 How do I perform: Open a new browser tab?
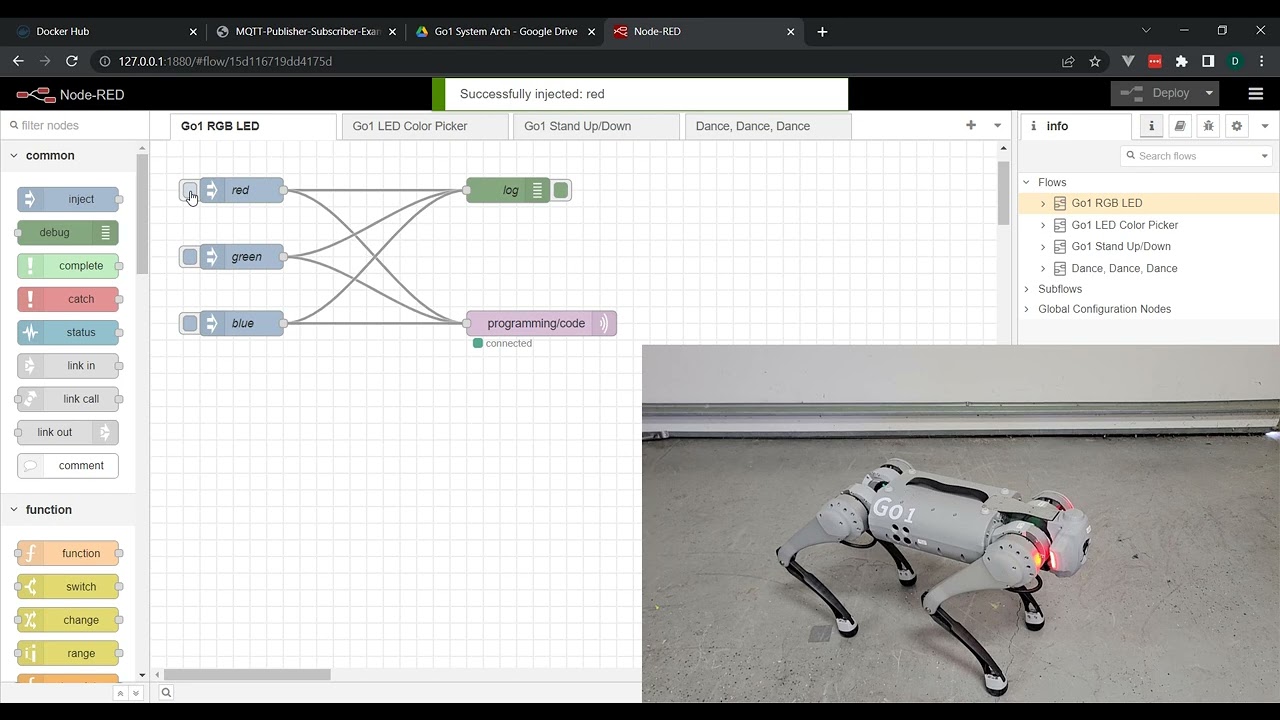pyautogui.click(x=822, y=31)
